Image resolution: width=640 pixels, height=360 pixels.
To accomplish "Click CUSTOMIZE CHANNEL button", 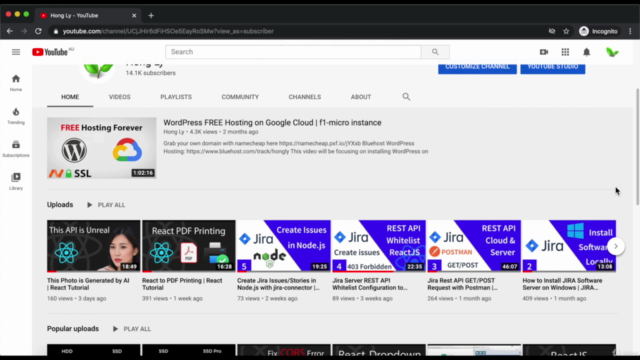I will coord(477,68).
